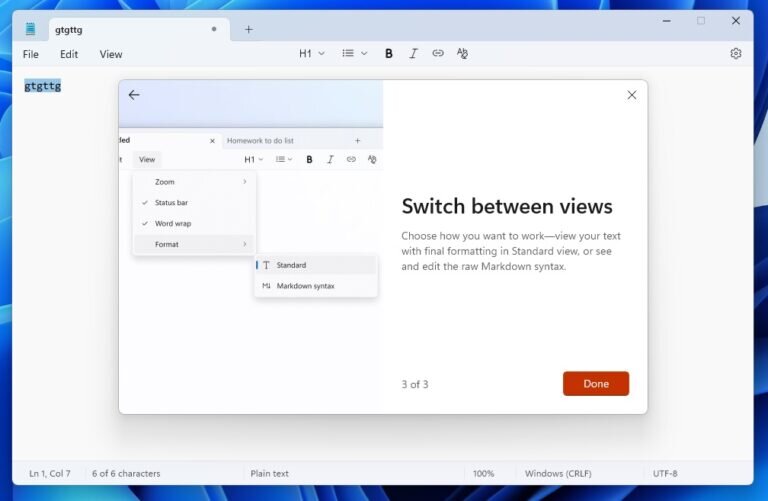The height and width of the screenshot is (501, 768).
Task: Open the H1 heading dropdown
Action: (x=311, y=54)
